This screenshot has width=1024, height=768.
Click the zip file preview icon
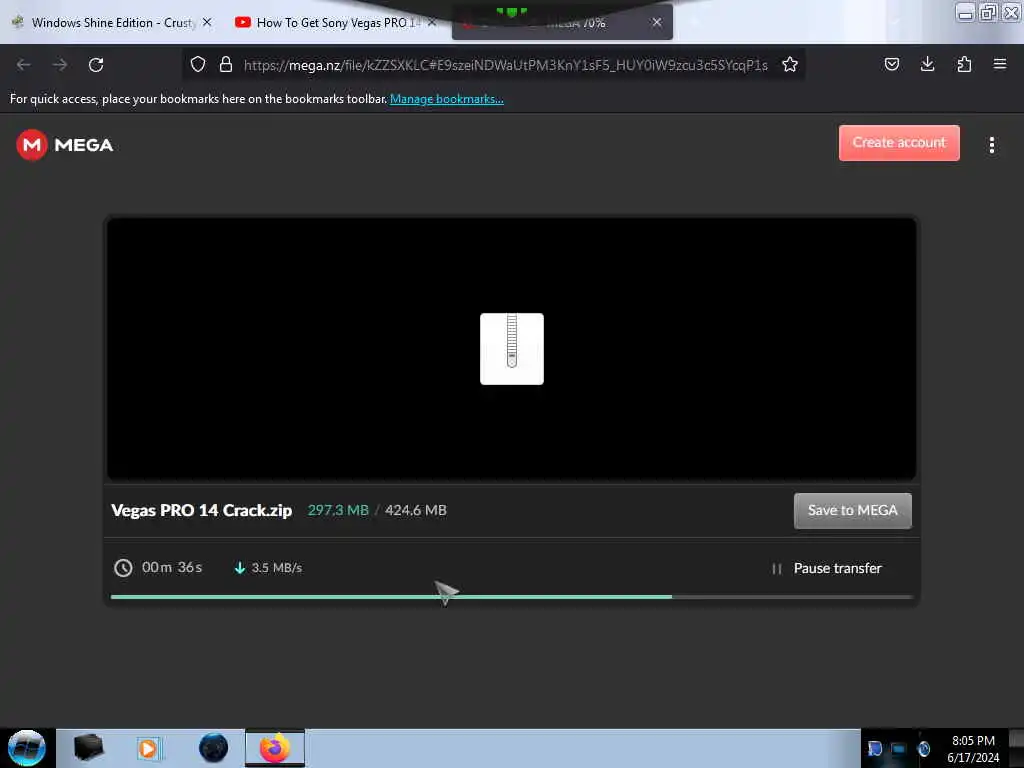point(511,349)
